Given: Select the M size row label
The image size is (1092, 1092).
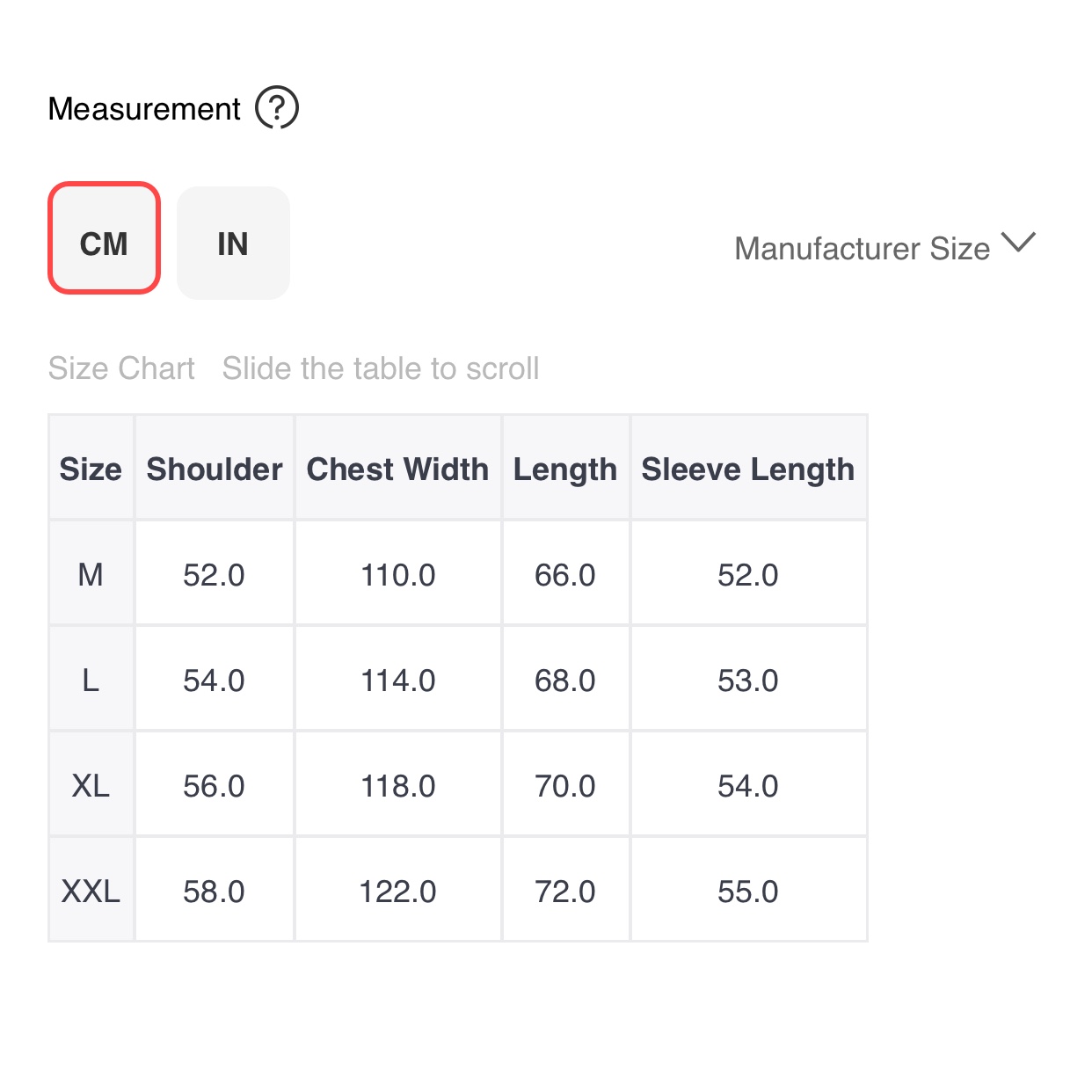Looking at the screenshot, I should (x=91, y=574).
